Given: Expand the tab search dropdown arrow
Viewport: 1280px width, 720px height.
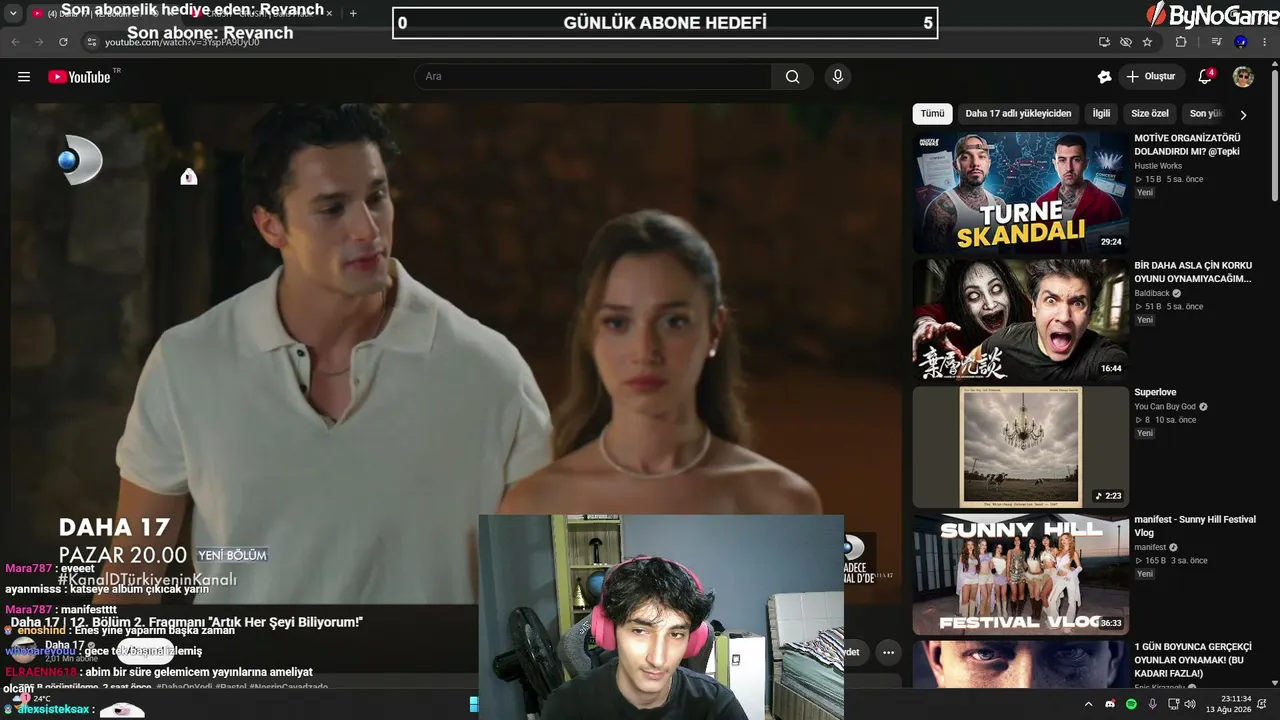Looking at the screenshot, I should coord(13,13).
